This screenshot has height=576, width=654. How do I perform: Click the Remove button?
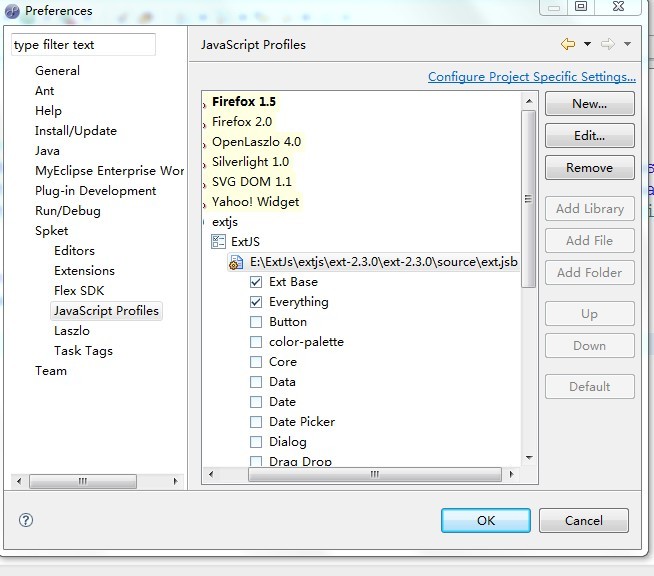coord(589,168)
